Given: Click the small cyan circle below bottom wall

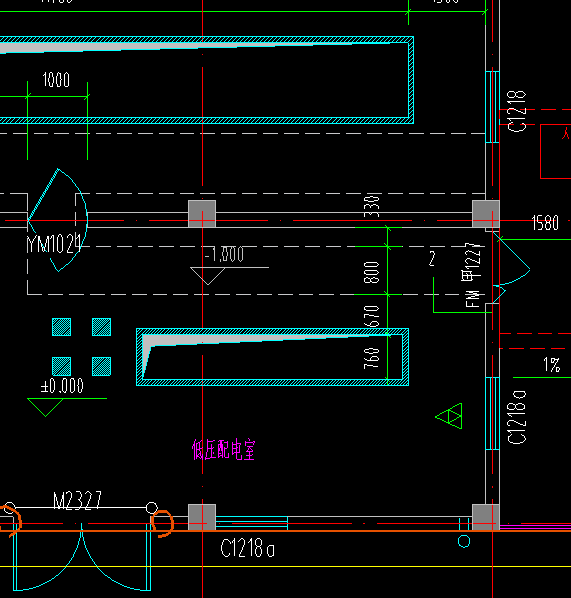Looking at the screenshot, I should (x=464, y=541).
